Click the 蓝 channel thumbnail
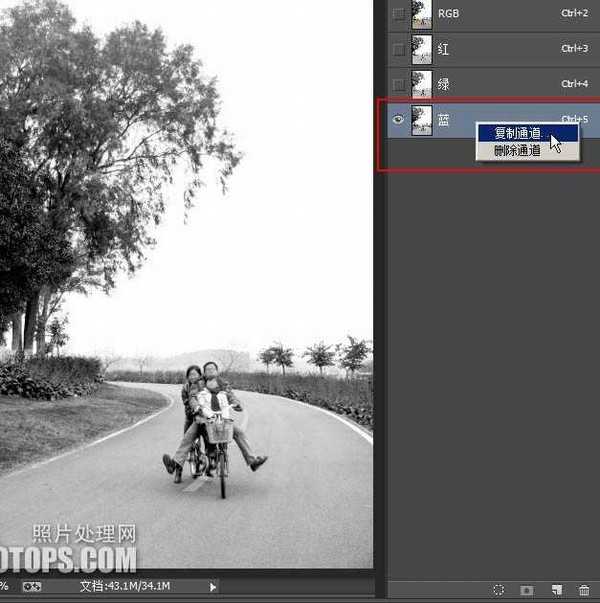The width and height of the screenshot is (600, 603). coord(422,120)
